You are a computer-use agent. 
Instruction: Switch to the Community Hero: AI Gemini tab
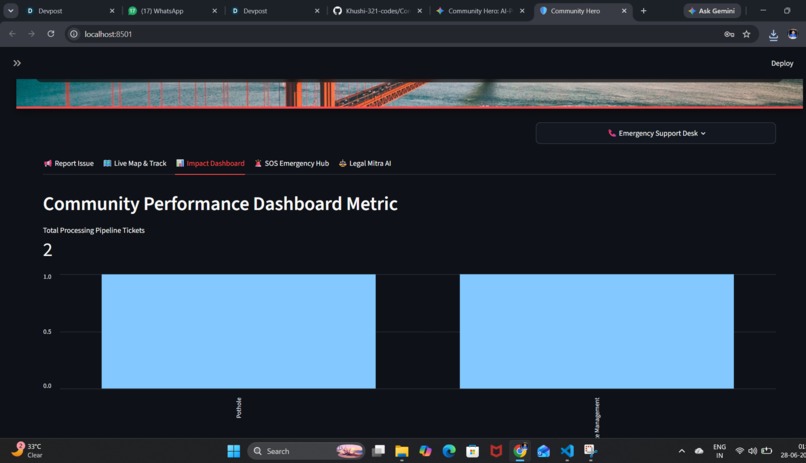(x=480, y=11)
